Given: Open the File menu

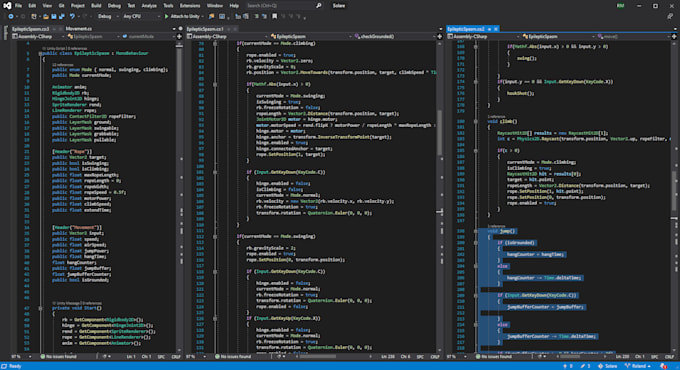Looking at the screenshot, I should pyautogui.click(x=18, y=6).
